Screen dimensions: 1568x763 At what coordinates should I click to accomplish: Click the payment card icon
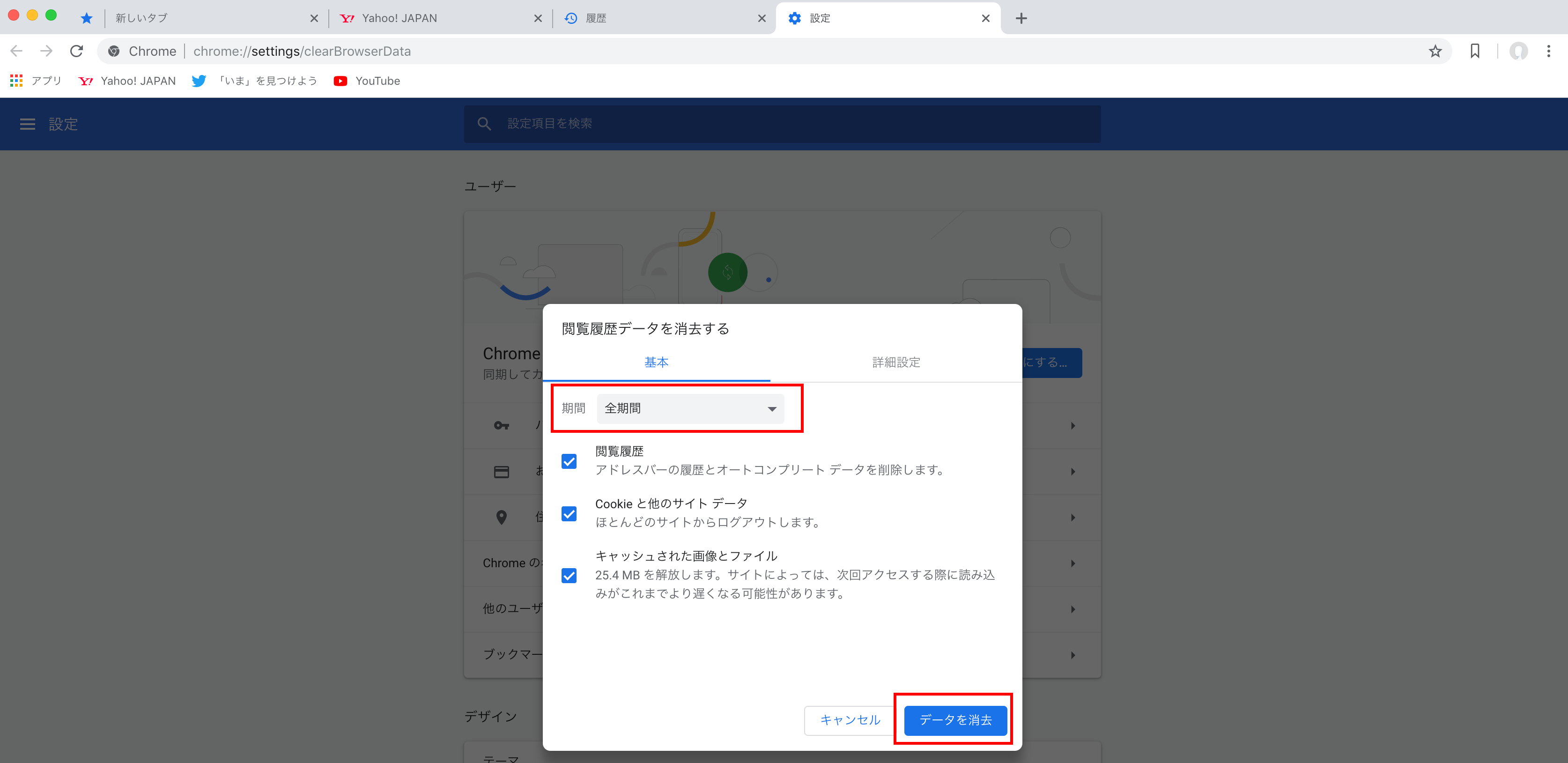pos(502,472)
